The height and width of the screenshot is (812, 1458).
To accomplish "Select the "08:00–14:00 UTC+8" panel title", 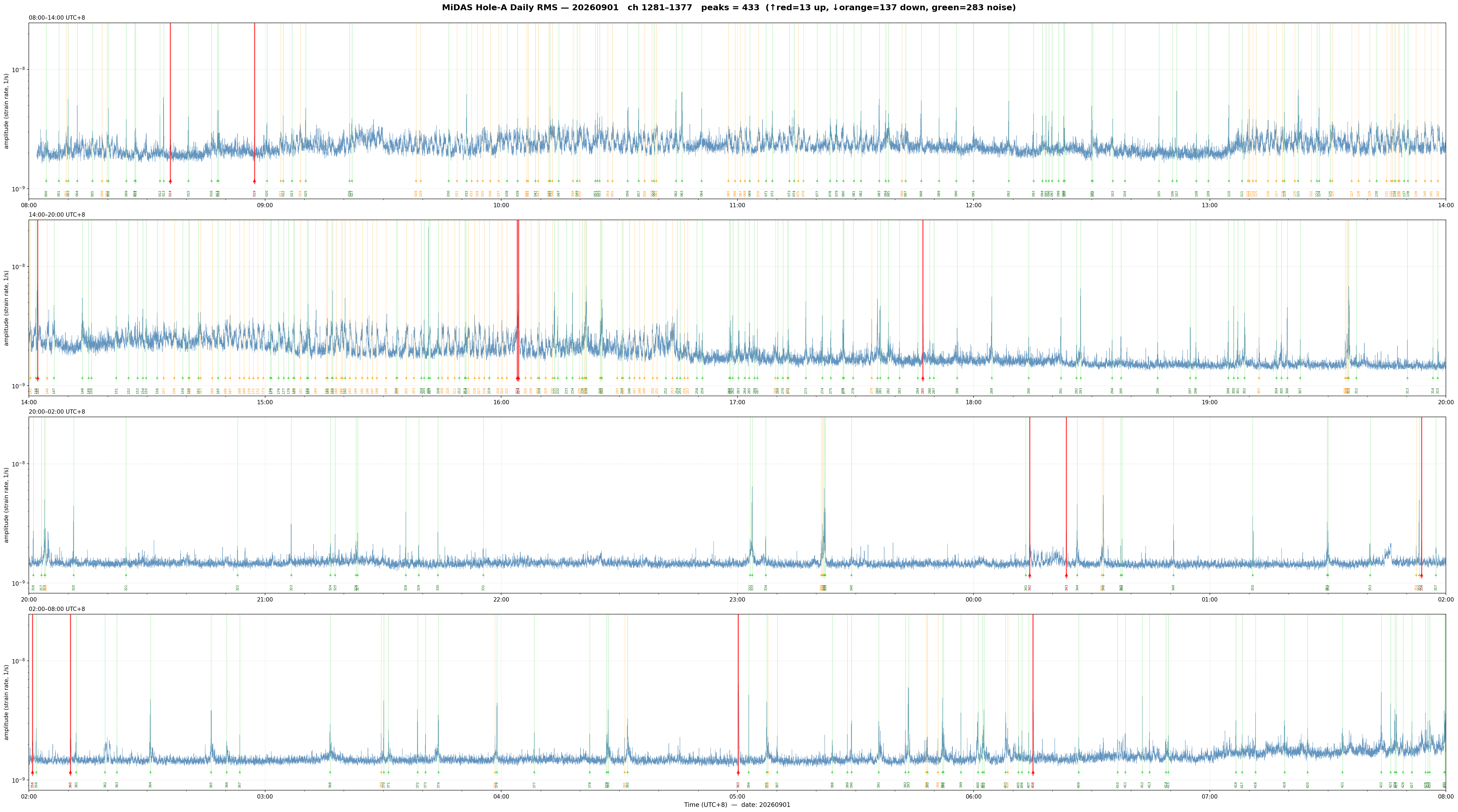I will click(x=57, y=18).
